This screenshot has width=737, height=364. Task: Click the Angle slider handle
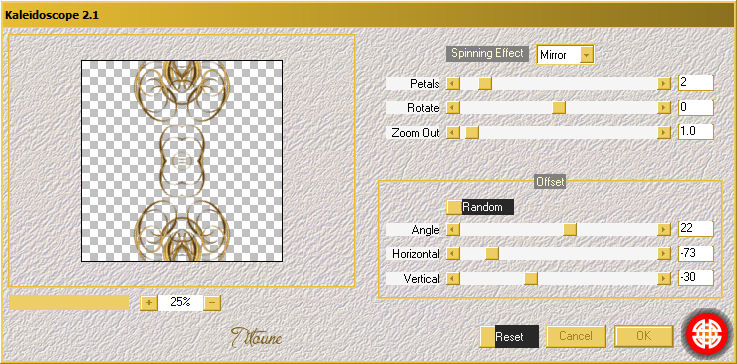click(570, 229)
